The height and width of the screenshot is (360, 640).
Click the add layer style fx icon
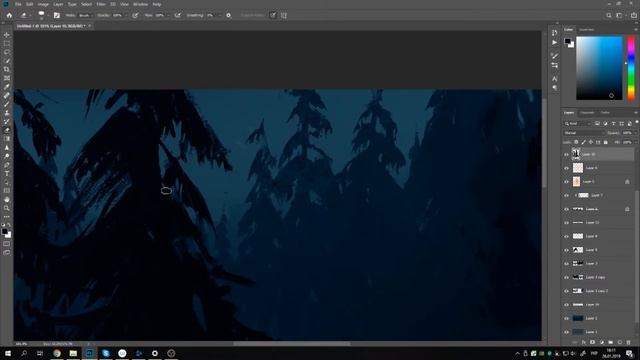point(584,342)
